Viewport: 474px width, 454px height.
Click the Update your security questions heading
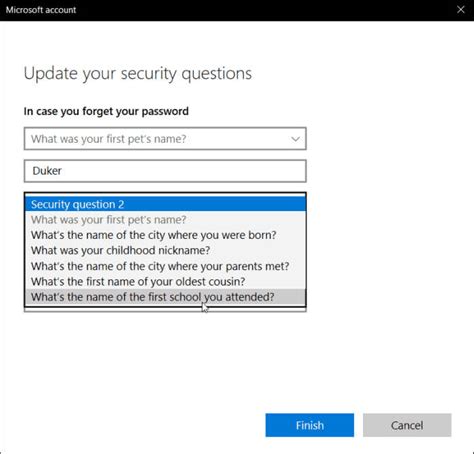(x=138, y=74)
